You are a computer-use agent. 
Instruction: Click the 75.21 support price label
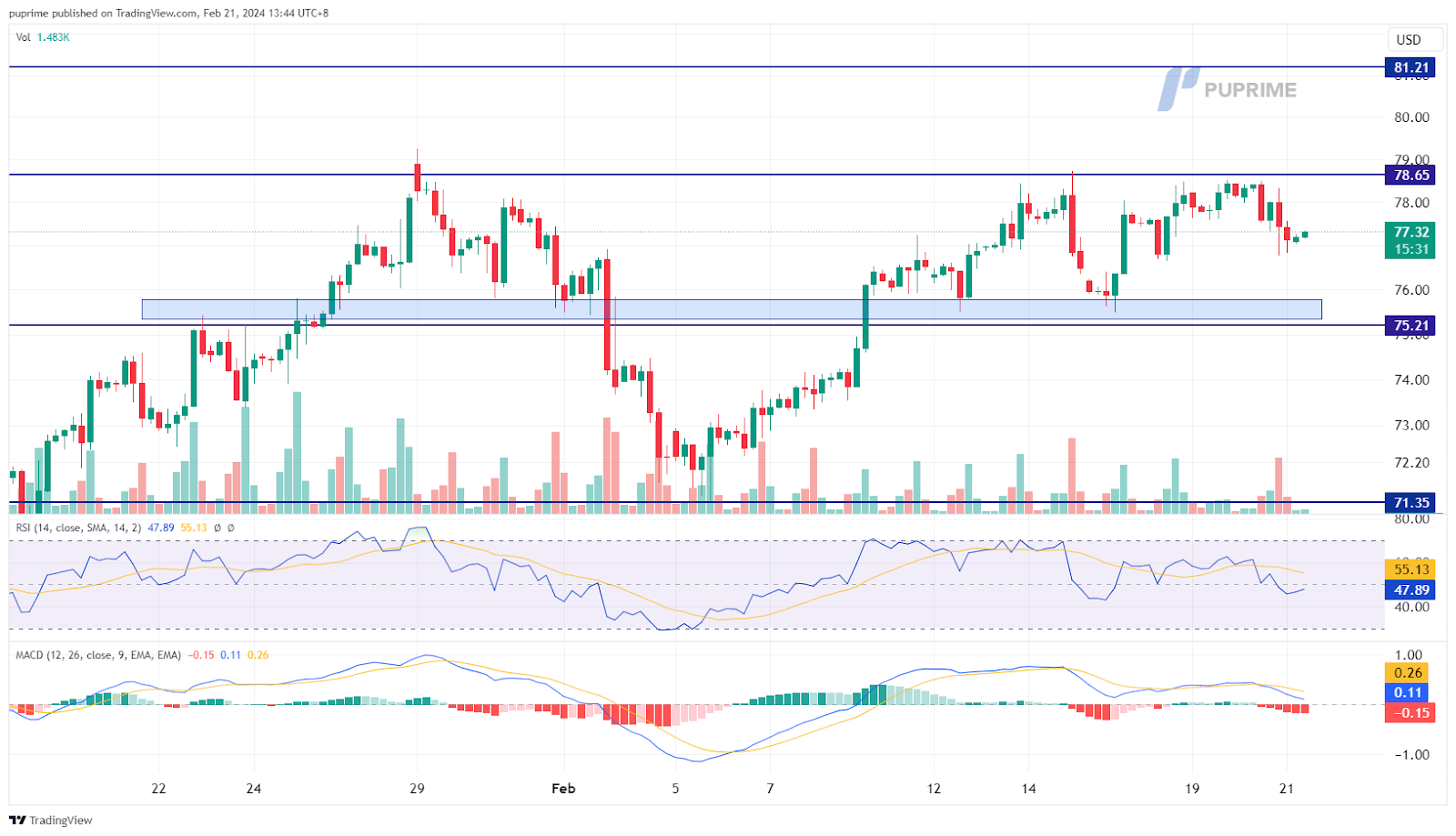pyautogui.click(x=1410, y=325)
